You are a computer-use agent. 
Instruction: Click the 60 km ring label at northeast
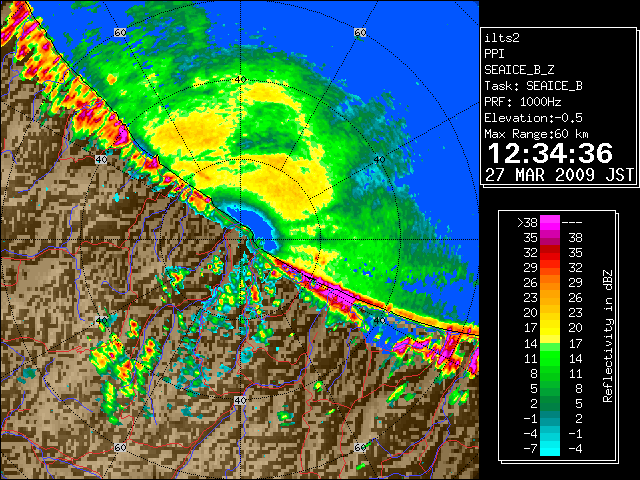tap(360, 32)
